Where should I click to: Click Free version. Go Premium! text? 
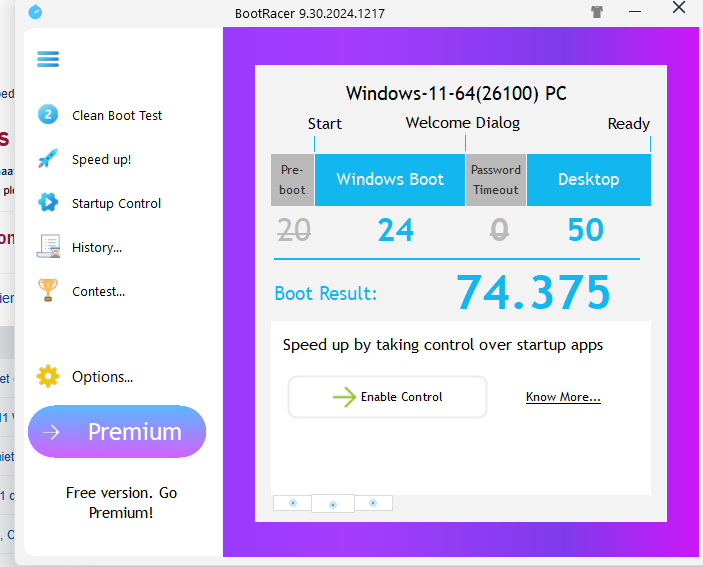point(121,502)
